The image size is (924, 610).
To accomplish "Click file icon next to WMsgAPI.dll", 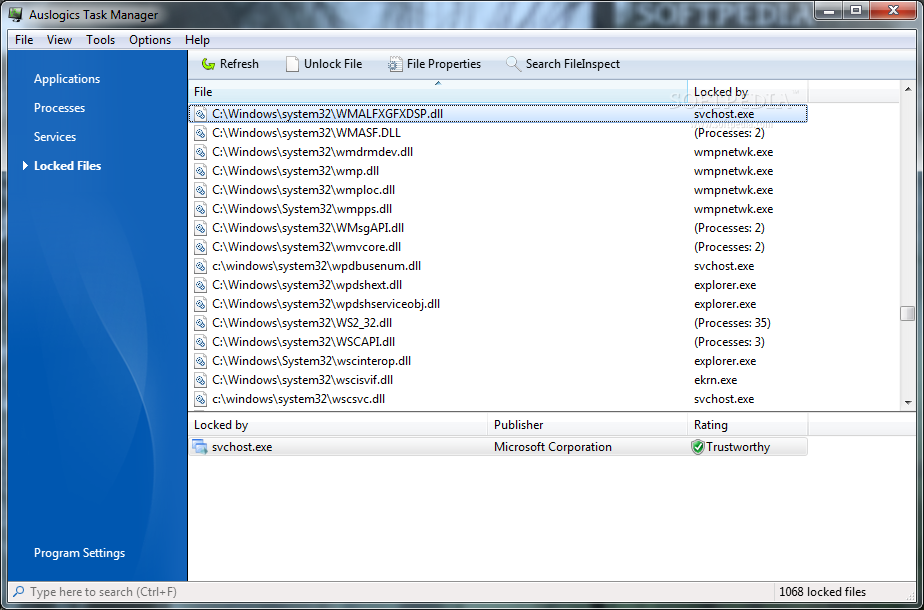I will (201, 228).
